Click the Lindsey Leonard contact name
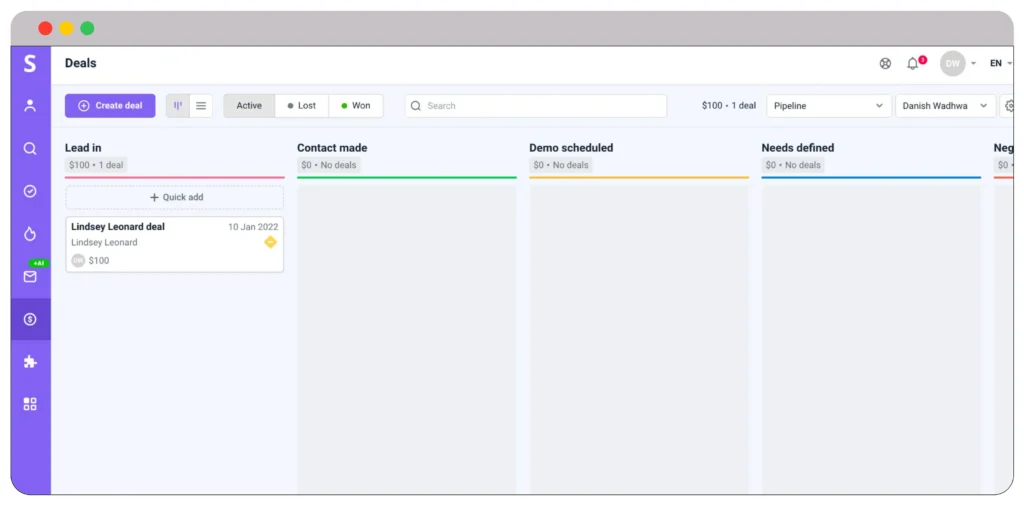Viewport: 1024px width, 505px height. point(104,242)
